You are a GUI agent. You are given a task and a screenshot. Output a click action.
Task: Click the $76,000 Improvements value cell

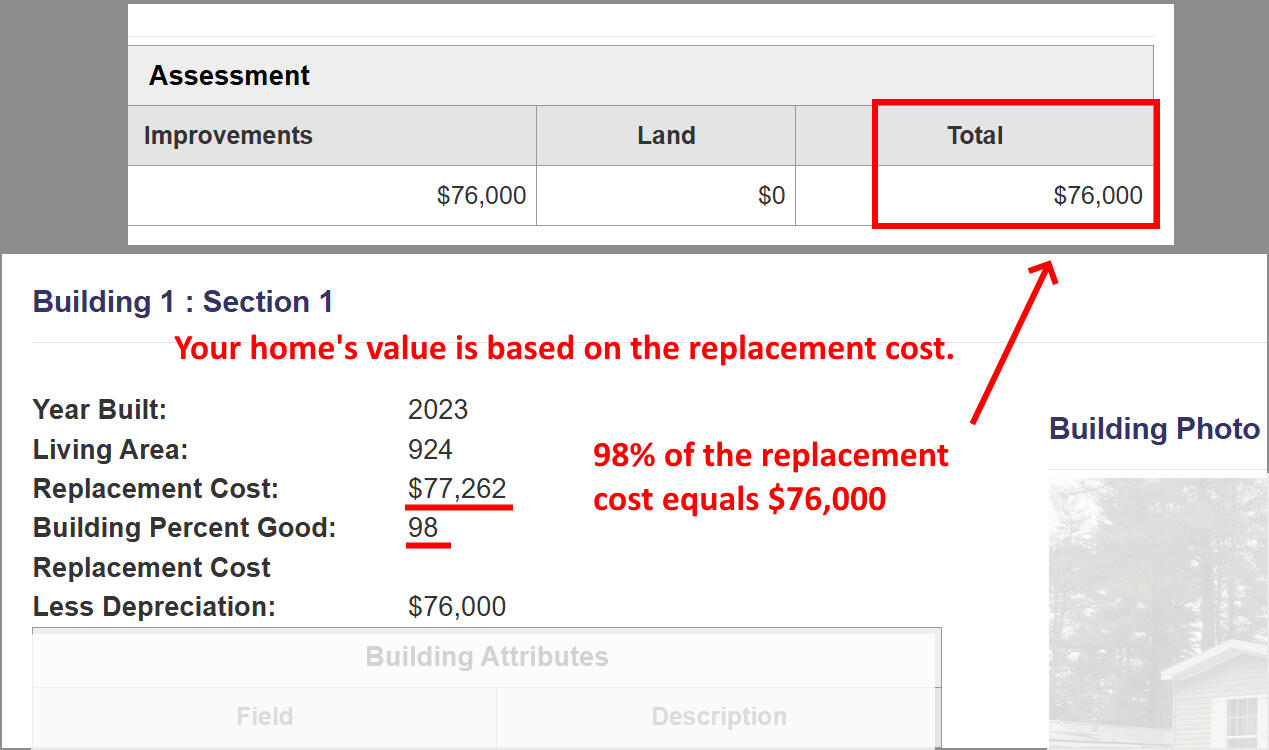tap(481, 196)
